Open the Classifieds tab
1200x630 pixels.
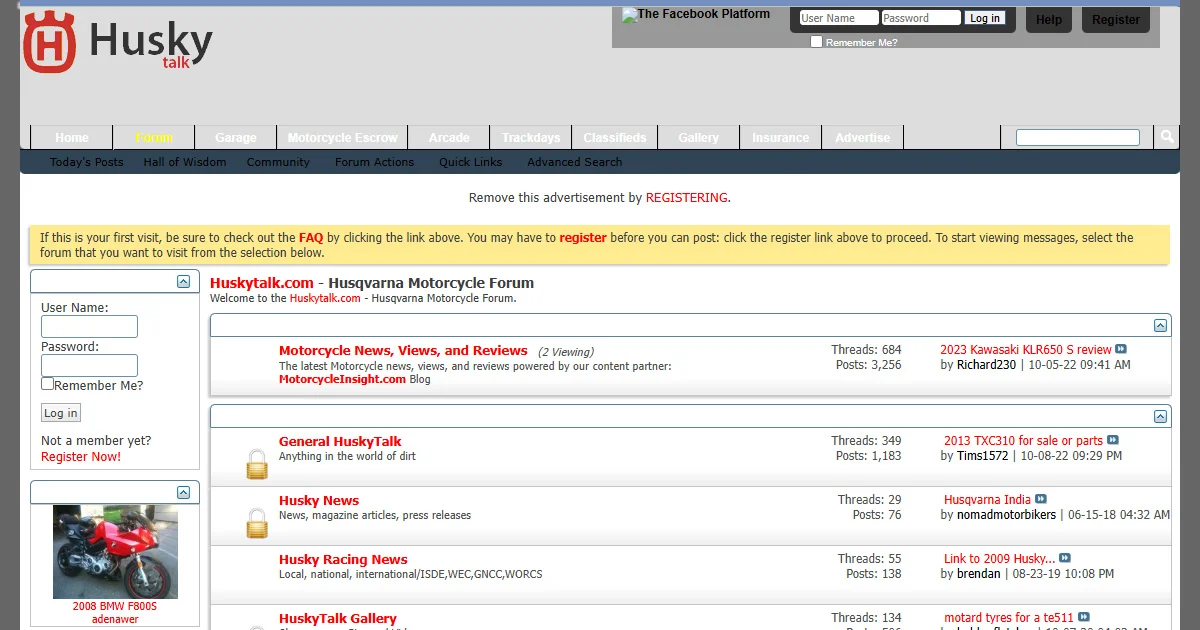click(x=615, y=137)
